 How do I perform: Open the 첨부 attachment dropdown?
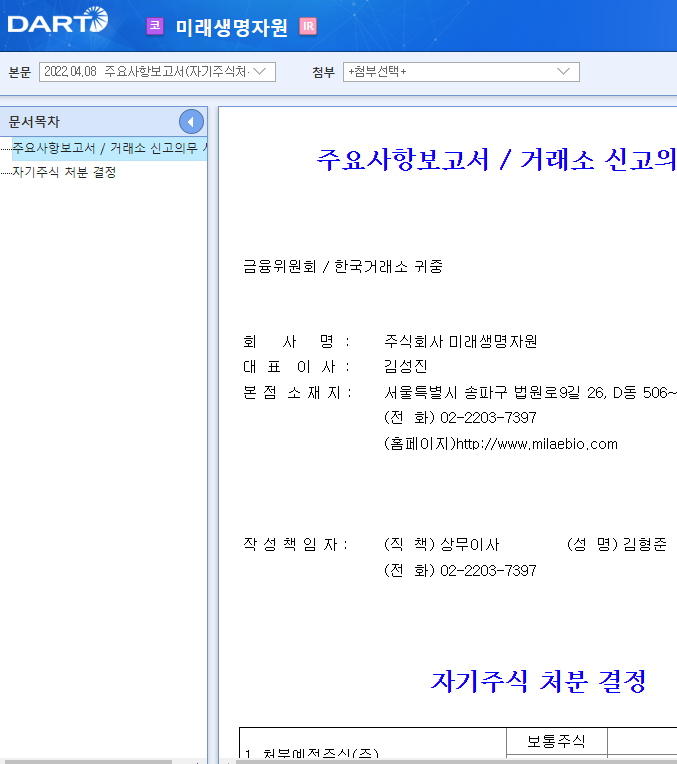click(x=461, y=72)
